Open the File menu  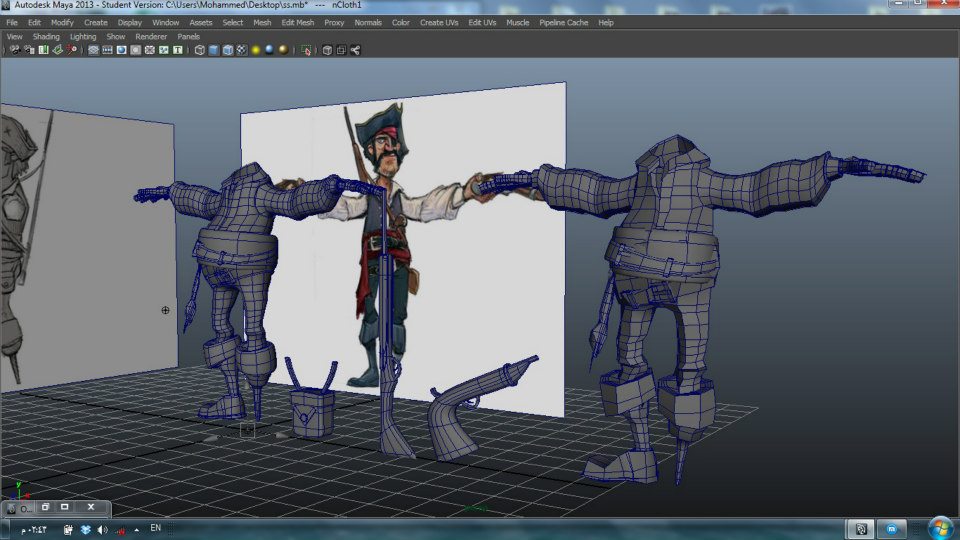tap(12, 23)
